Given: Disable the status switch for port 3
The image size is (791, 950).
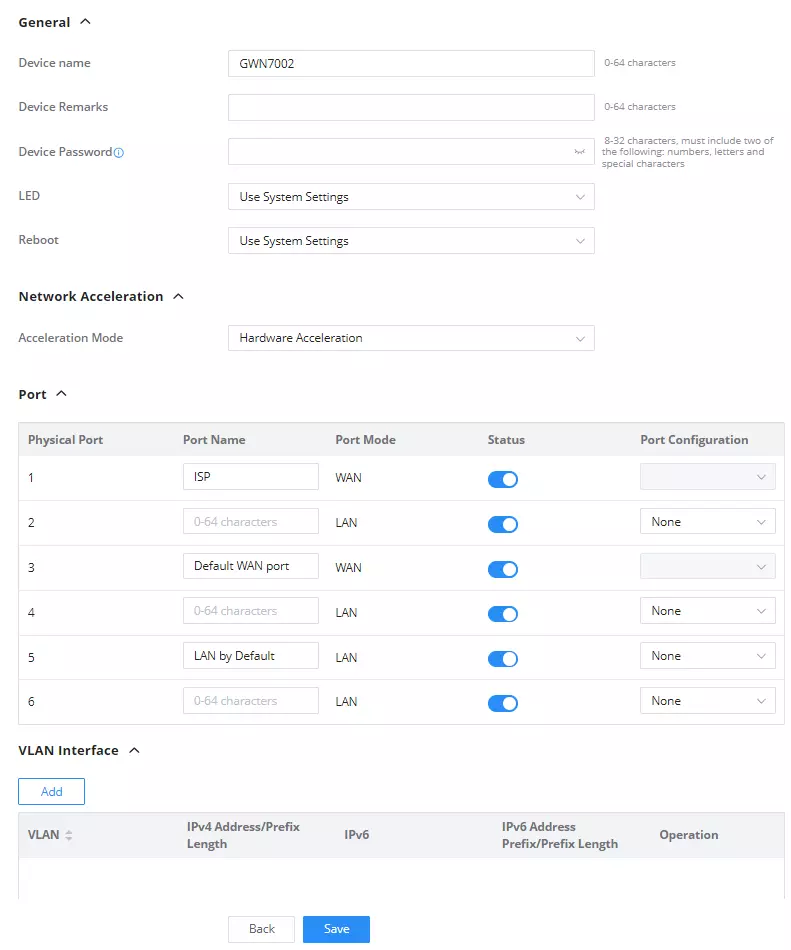Looking at the screenshot, I should tap(503, 568).
